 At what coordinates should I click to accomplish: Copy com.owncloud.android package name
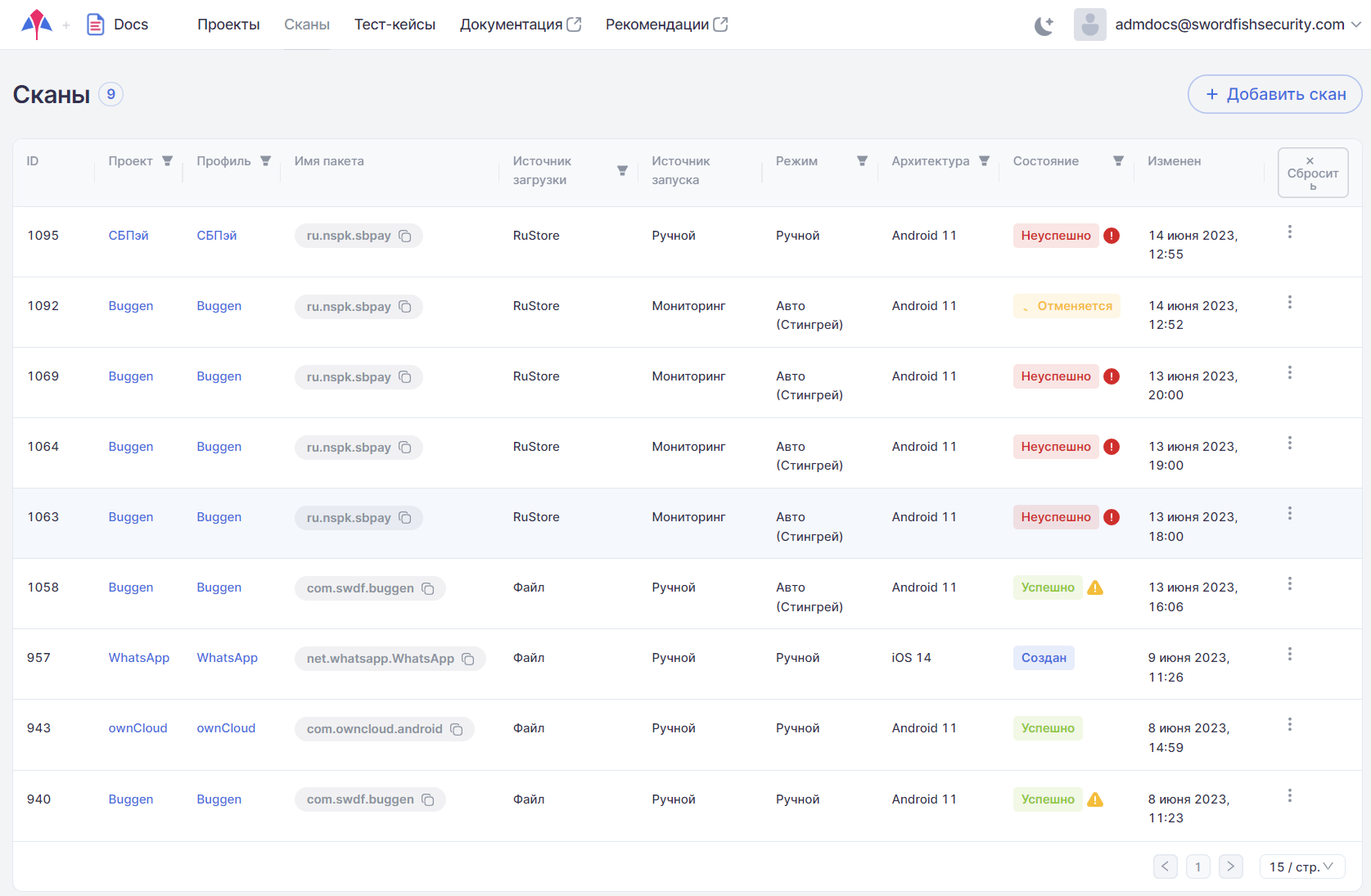coord(457,729)
